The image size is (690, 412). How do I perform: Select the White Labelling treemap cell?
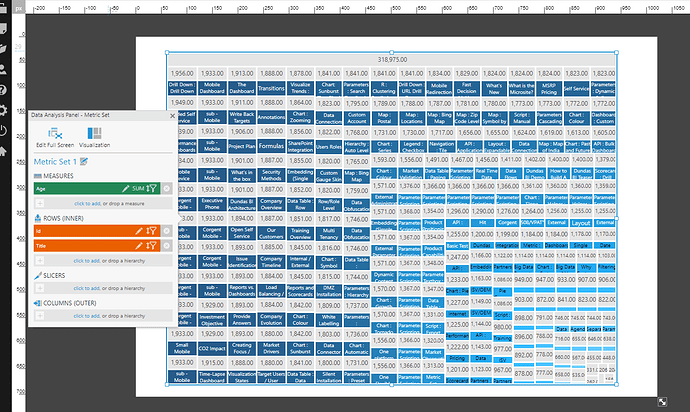(x=329, y=320)
